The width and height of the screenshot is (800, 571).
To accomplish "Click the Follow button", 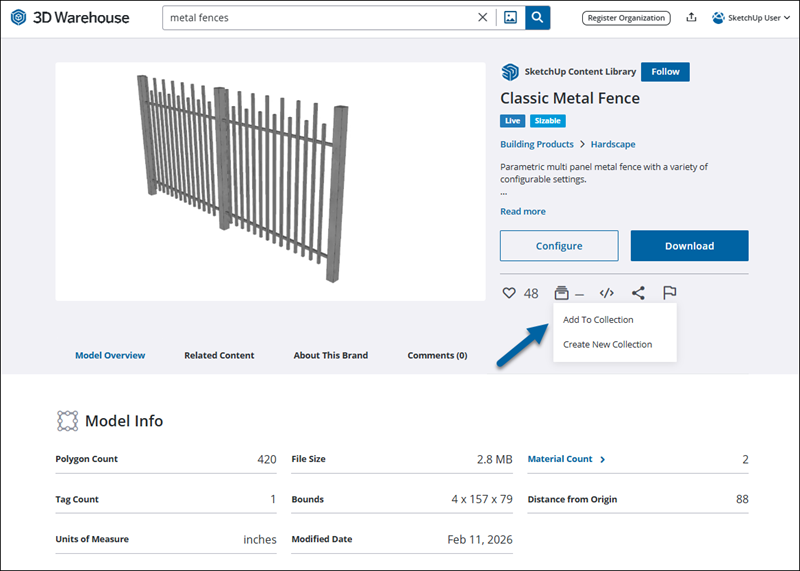I will tap(665, 72).
